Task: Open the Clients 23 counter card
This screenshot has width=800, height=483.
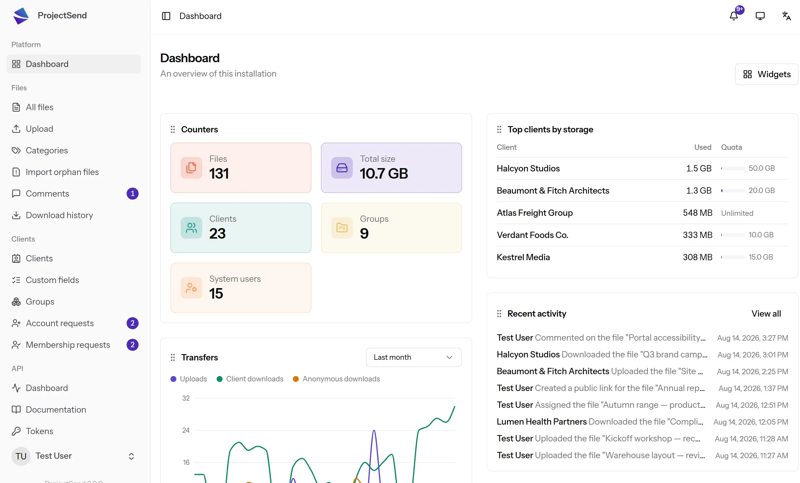Action: [x=241, y=227]
